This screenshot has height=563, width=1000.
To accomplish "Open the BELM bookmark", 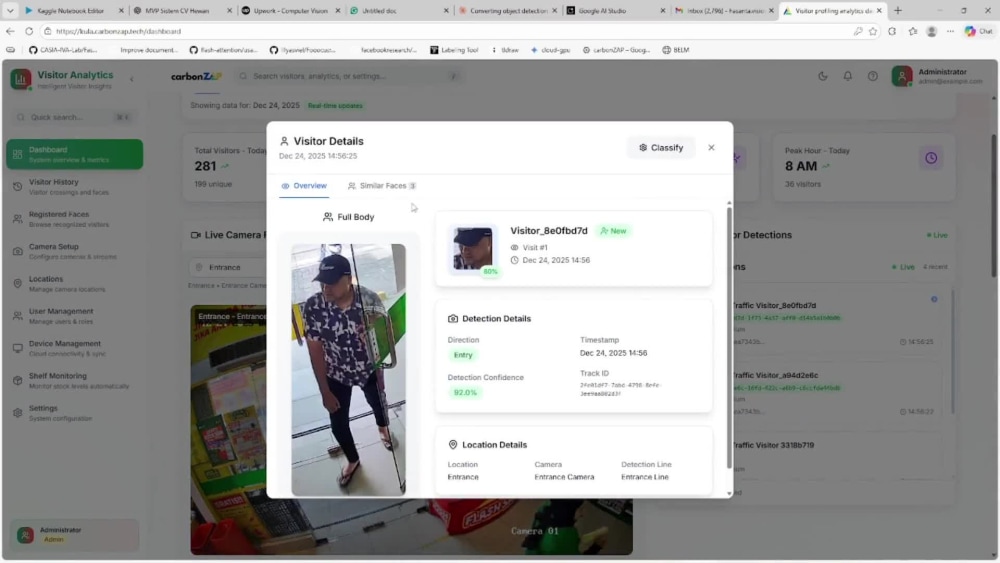I will point(675,50).
